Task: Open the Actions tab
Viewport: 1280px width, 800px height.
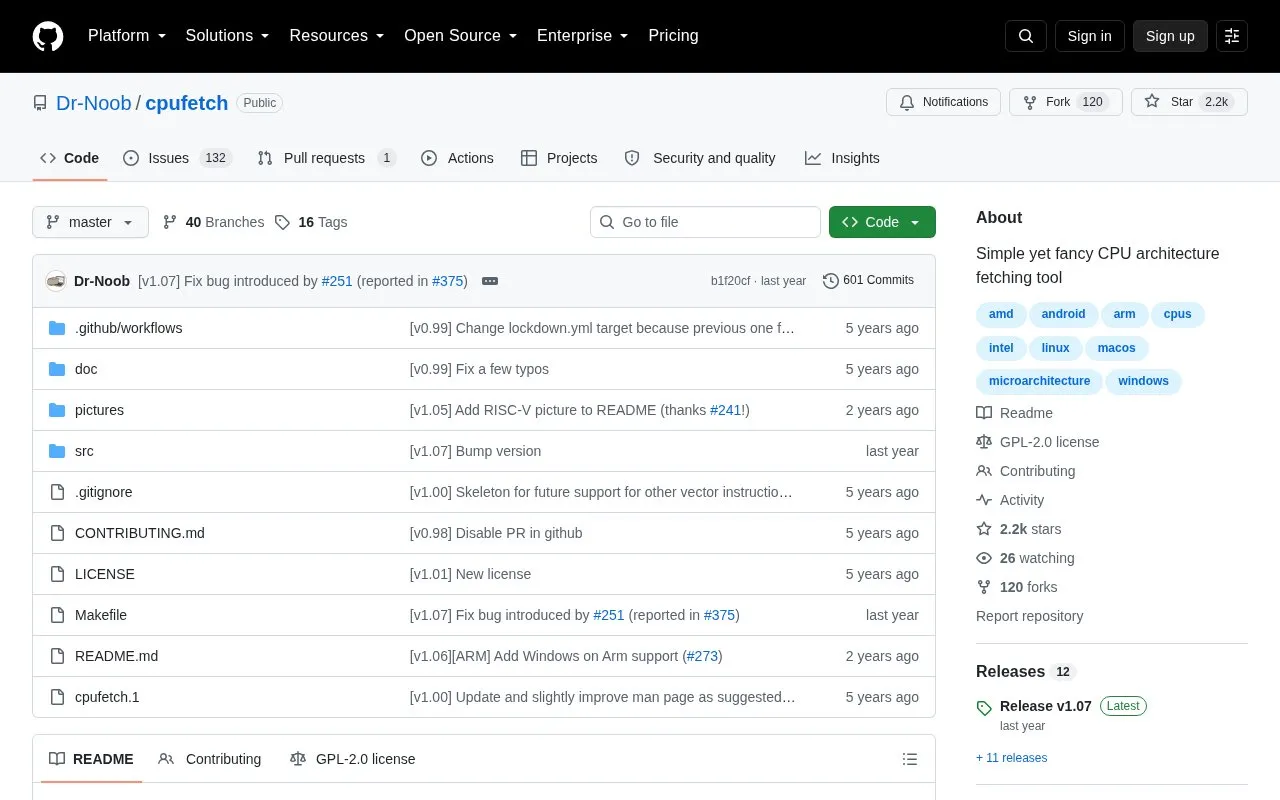Action: [457, 158]
